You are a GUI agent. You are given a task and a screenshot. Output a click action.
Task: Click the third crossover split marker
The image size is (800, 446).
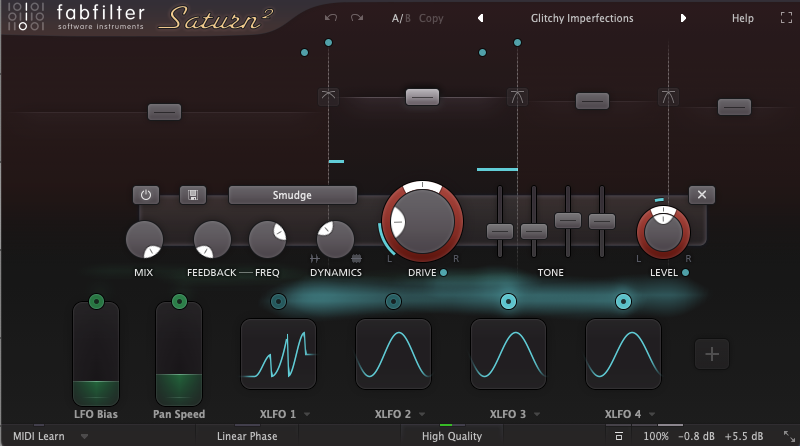(x=668, y=96)
